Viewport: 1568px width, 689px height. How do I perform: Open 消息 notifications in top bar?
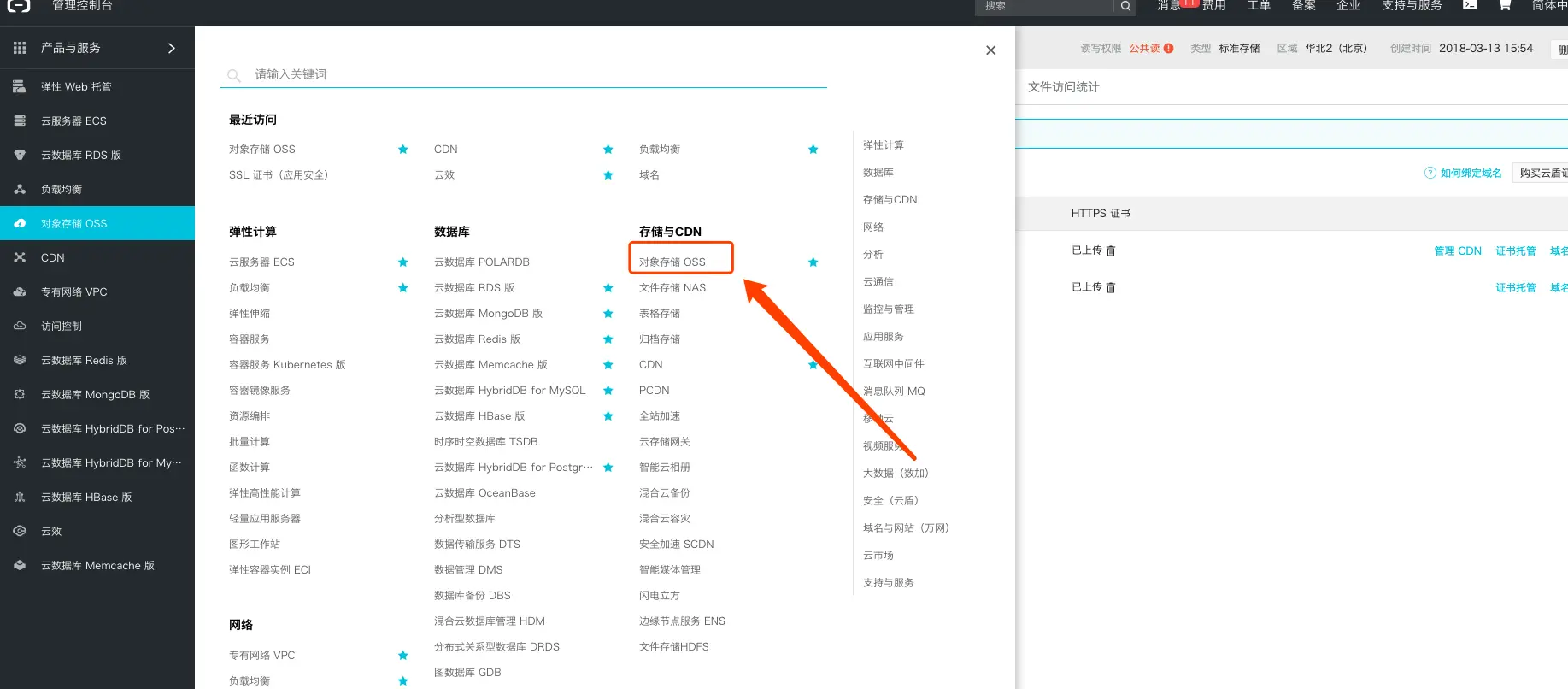point(1169,6)
